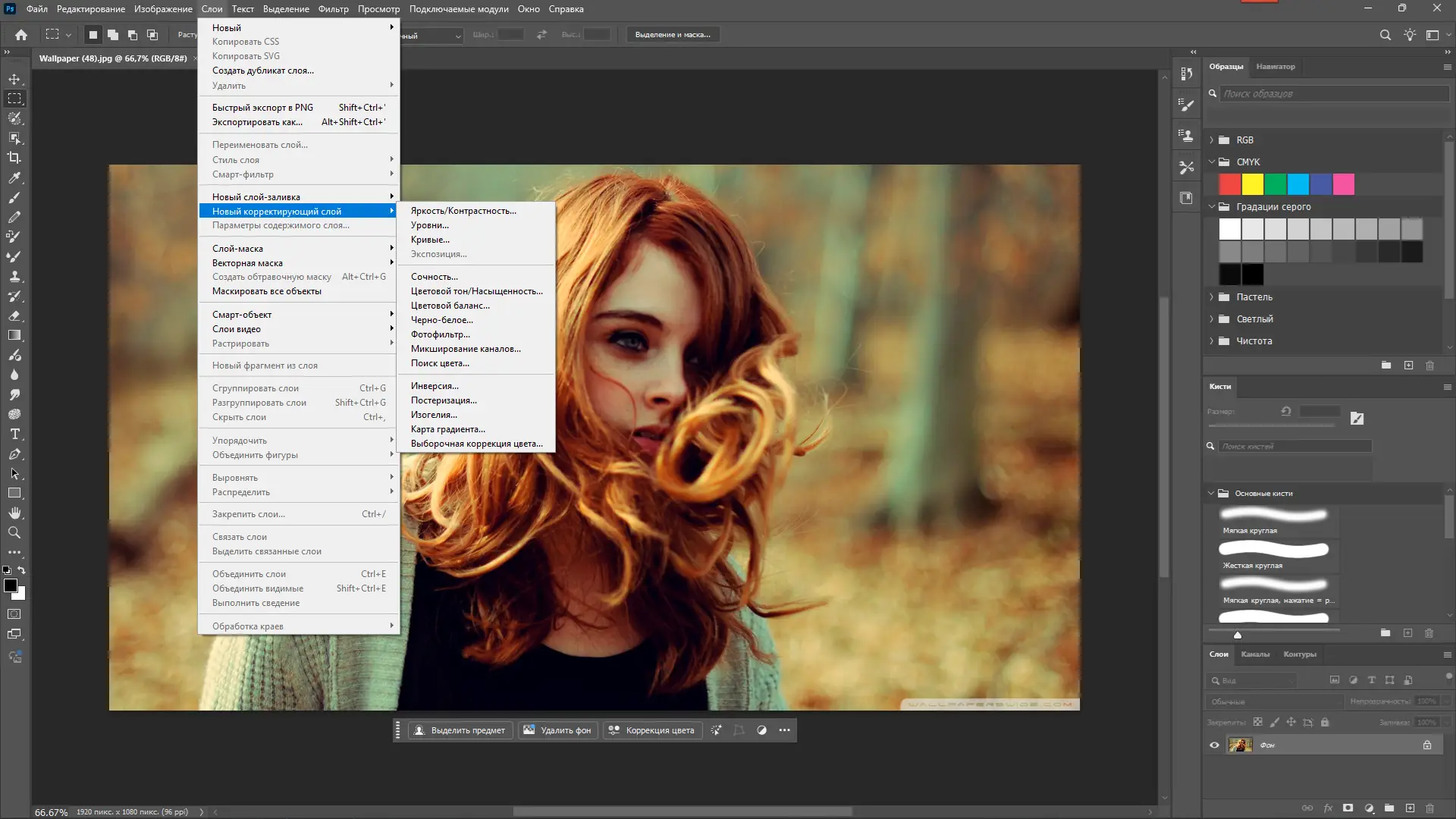Click the Удалить фон button
Viewport: 1456px width, 819px height.
[x=557, y=730]
